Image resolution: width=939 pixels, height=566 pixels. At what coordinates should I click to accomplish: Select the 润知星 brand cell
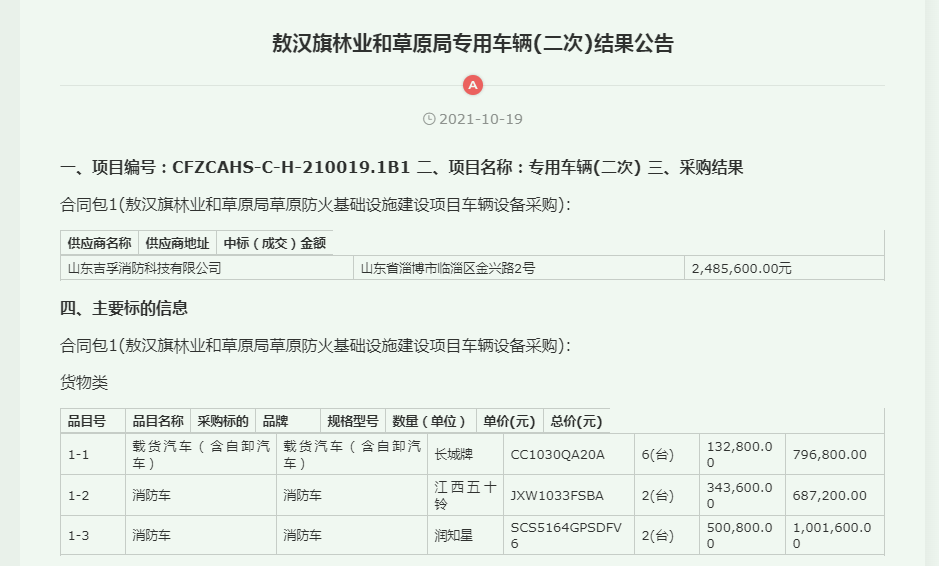coord(453,535)
